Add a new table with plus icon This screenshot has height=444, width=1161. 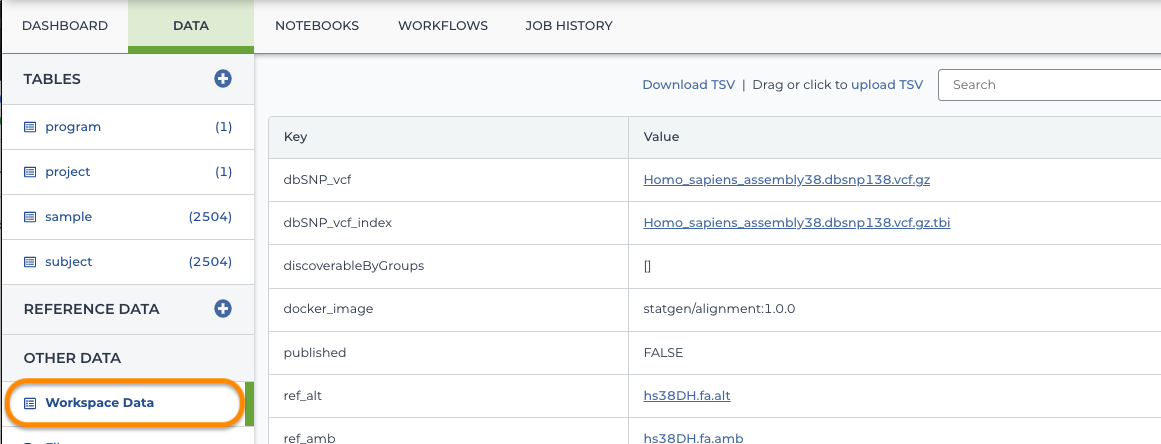(x=223, y=78)
